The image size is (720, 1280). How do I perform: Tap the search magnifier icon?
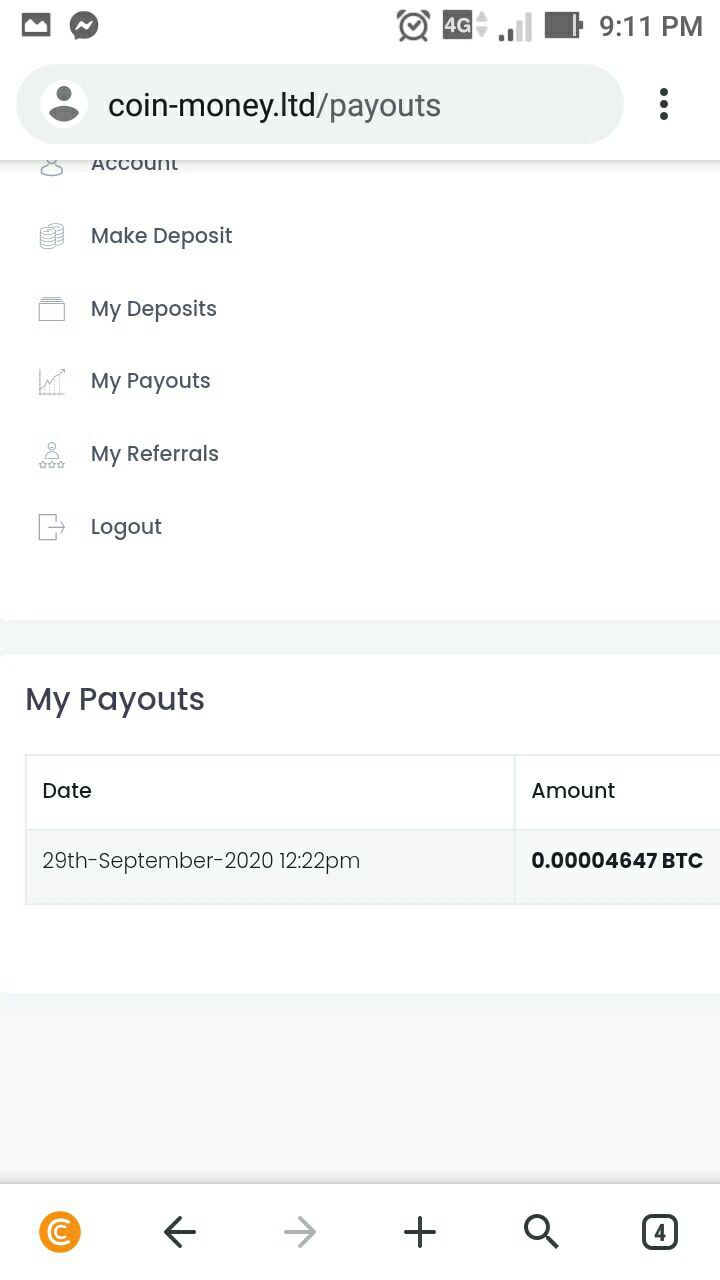tap(541, 1233)
